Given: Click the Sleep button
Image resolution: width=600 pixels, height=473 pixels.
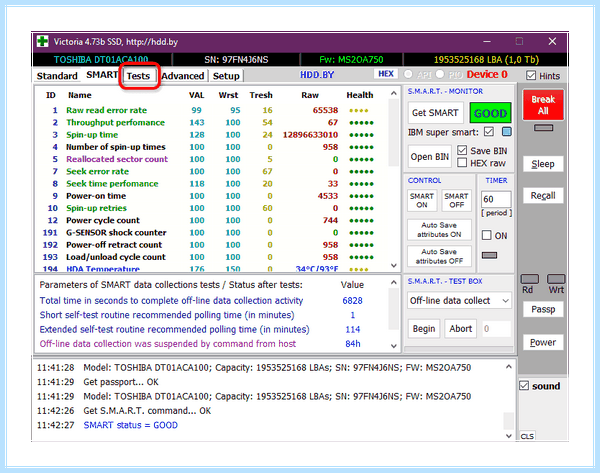Looking at the screenshot, I should tap(543, 164).
